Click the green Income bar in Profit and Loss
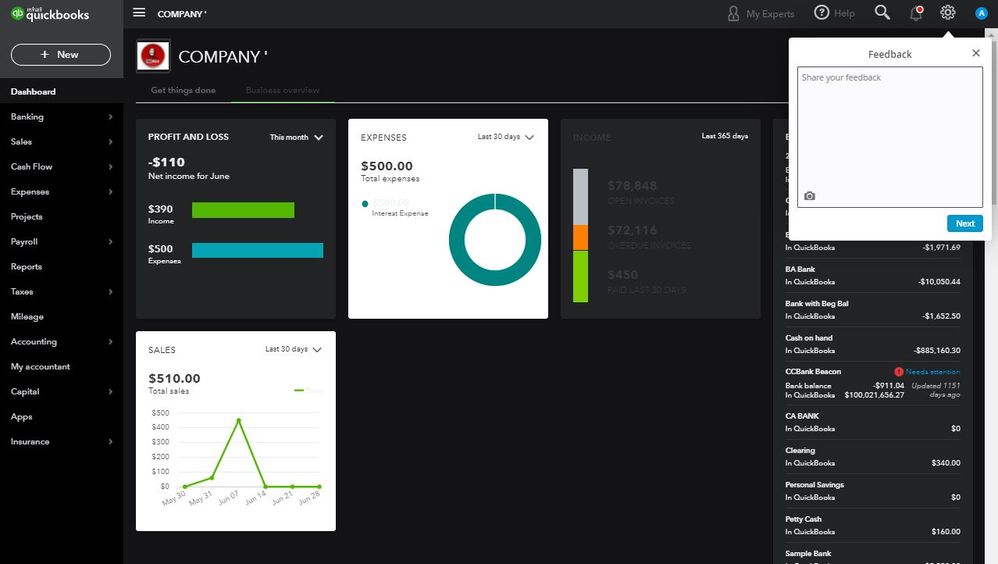The width and height of the screenshot is (998, 564). (x=243, y=210)
